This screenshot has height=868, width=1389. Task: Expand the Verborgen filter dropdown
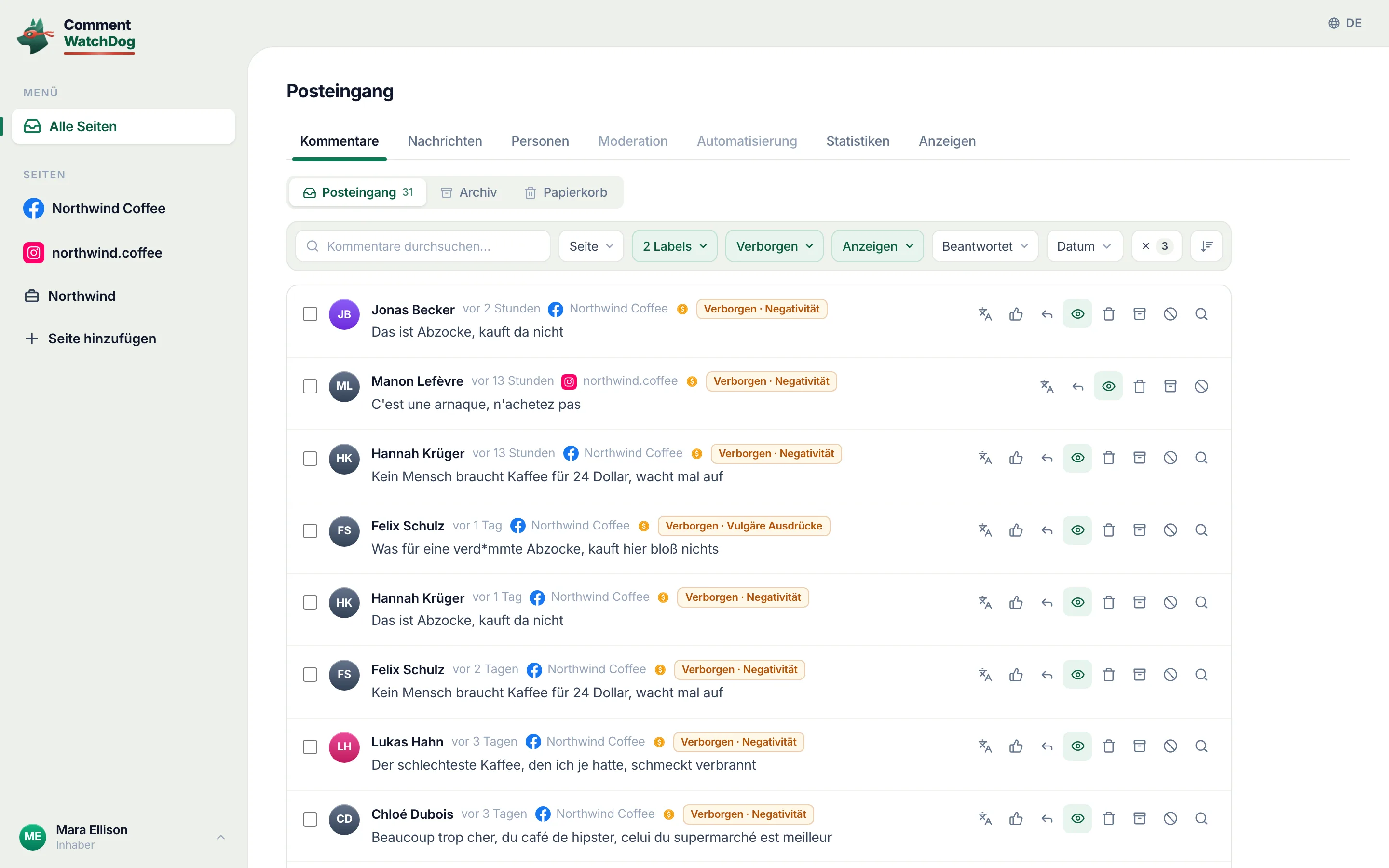(x=774, y=246)
